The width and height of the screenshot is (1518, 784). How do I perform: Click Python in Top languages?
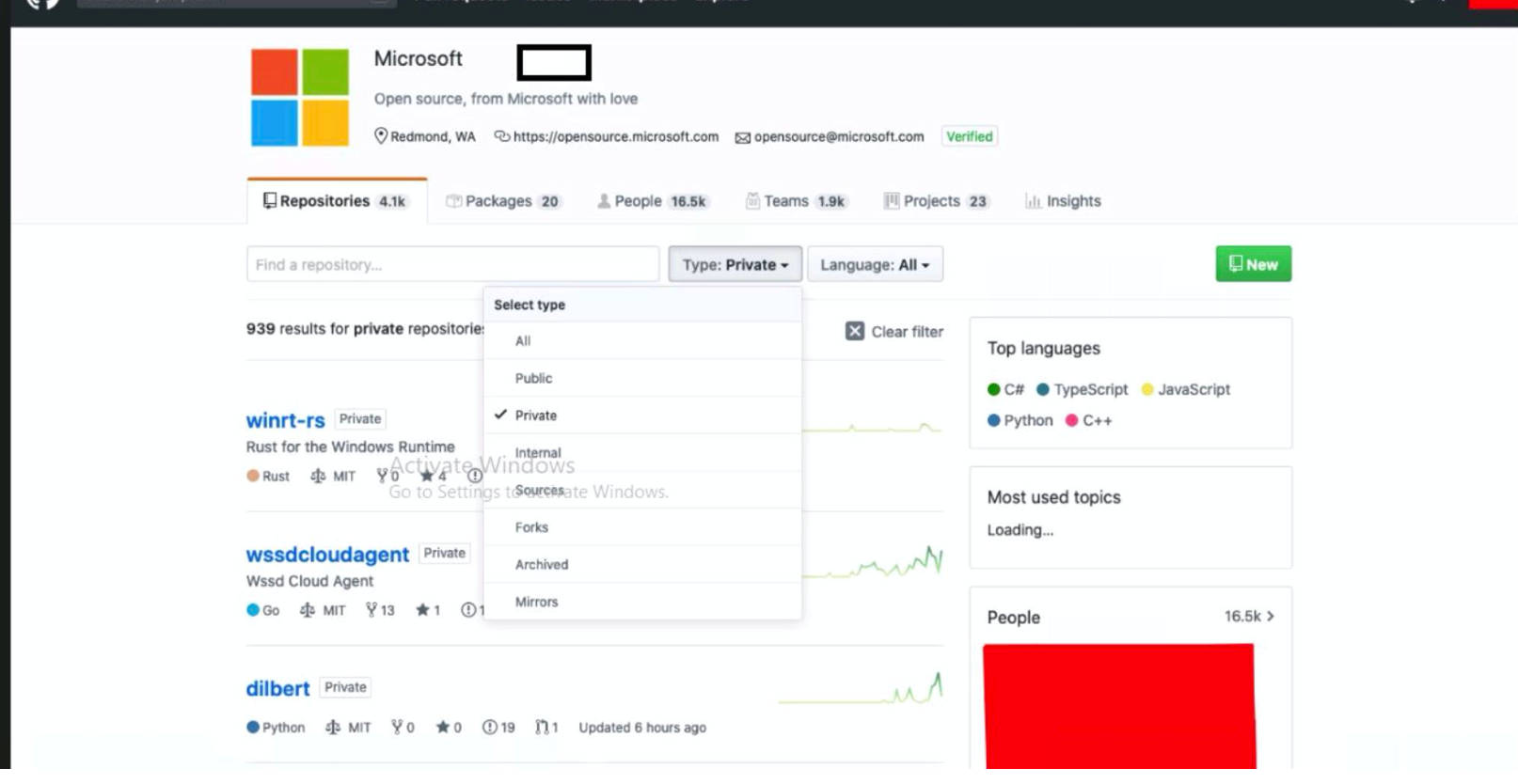tap(1020, 420)
